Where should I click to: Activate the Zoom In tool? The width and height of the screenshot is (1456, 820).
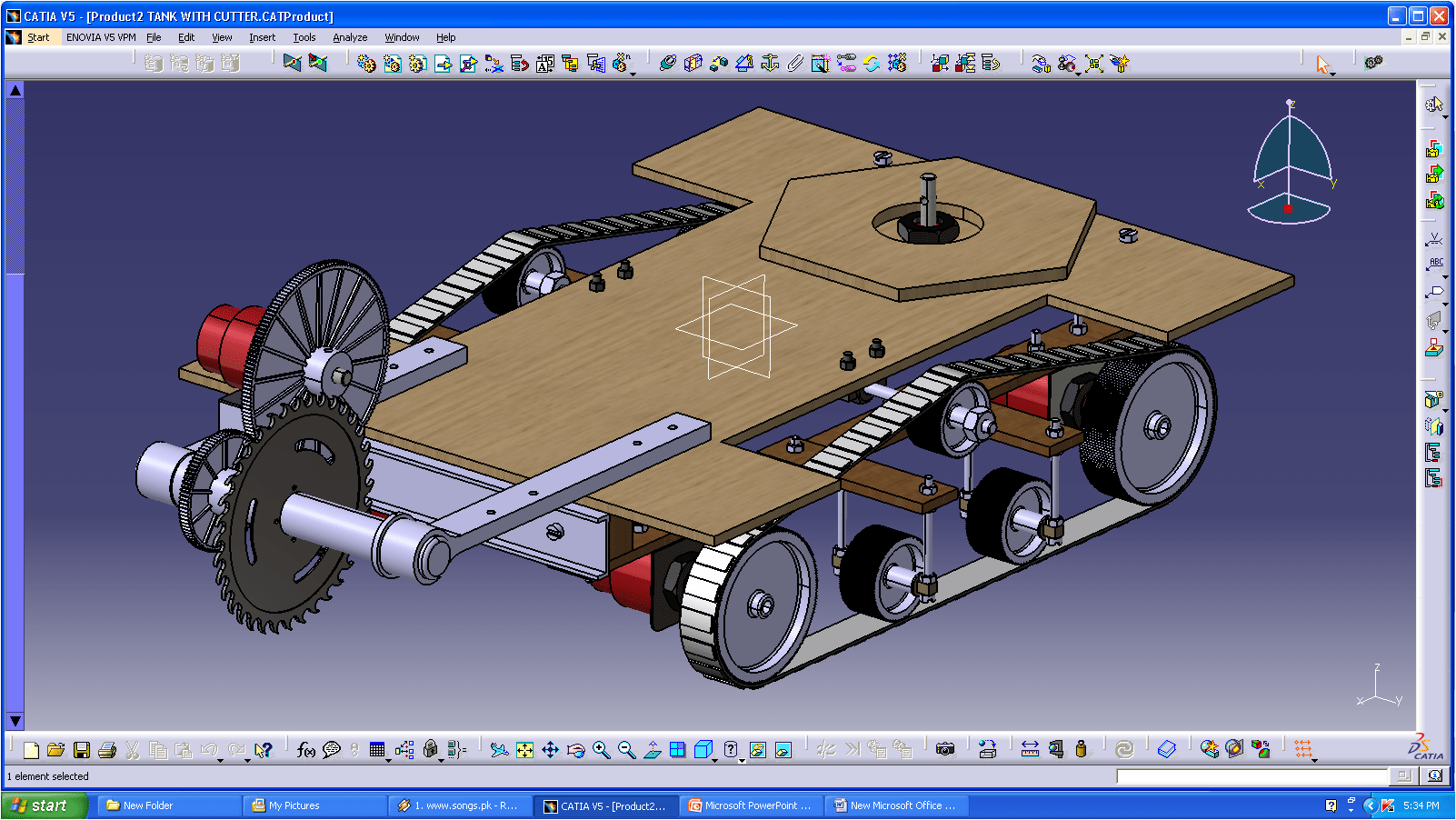[600, 750]
